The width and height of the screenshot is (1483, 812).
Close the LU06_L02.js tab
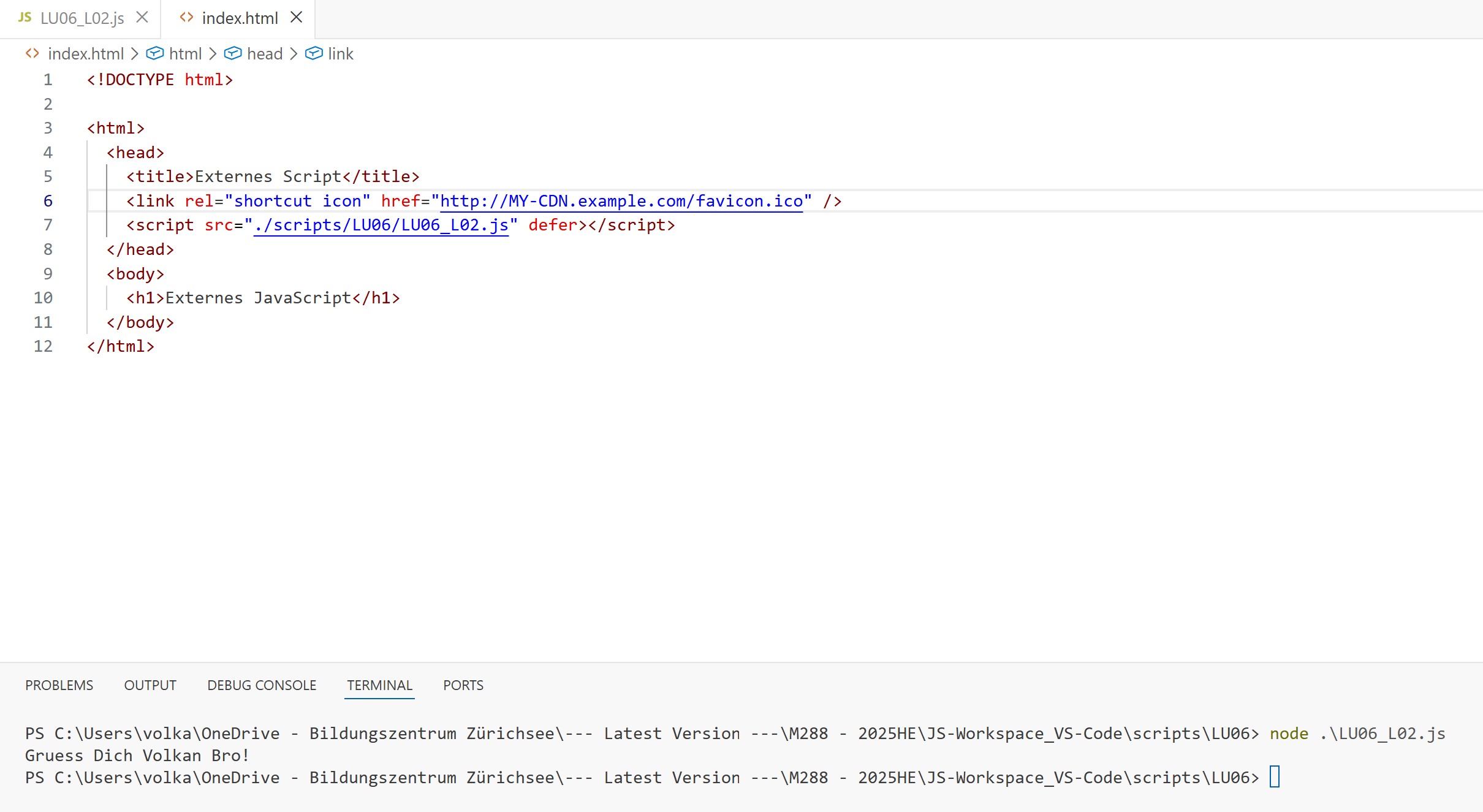[142, 18]
